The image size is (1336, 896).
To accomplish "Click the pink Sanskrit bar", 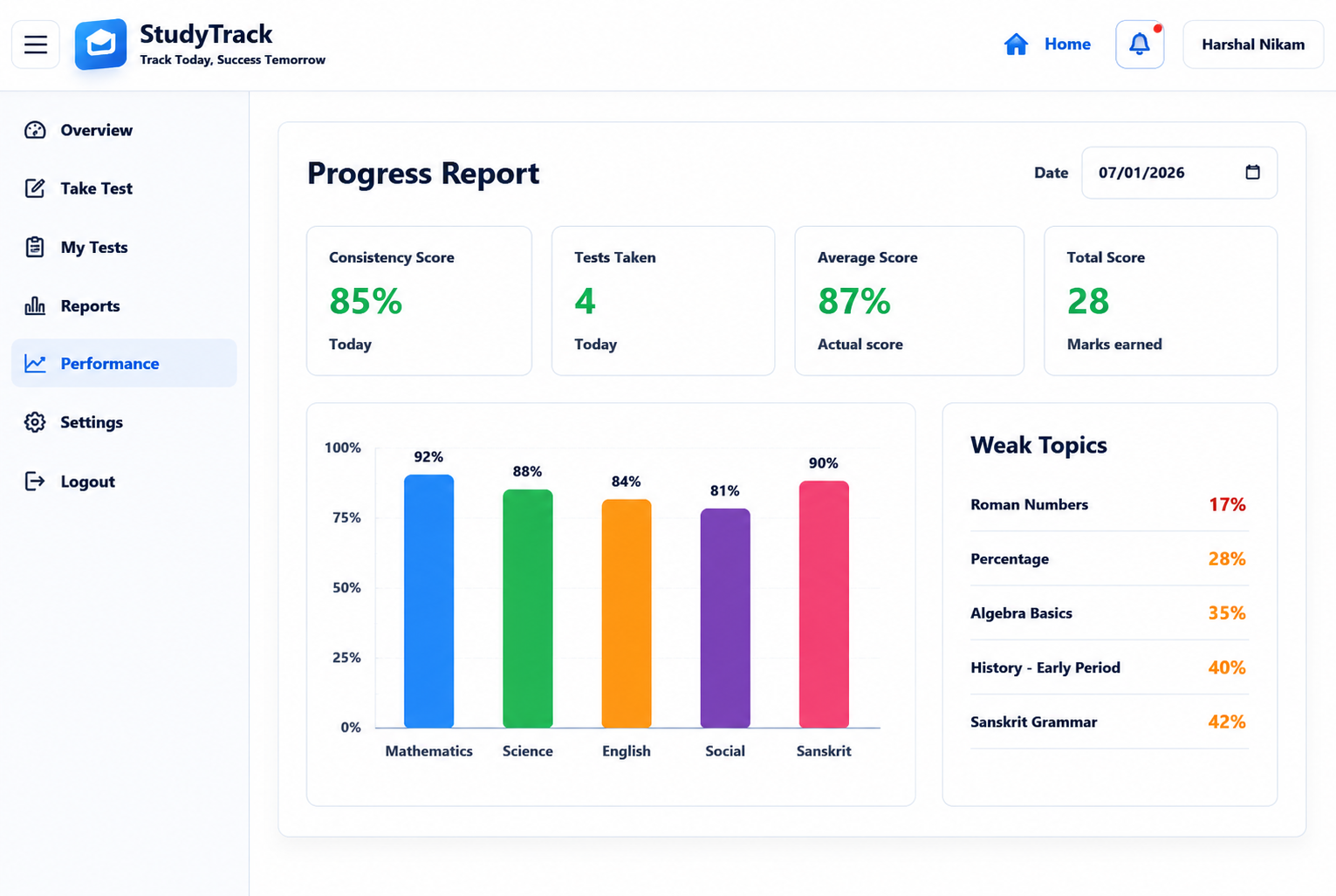I will [x=824, y=604].
